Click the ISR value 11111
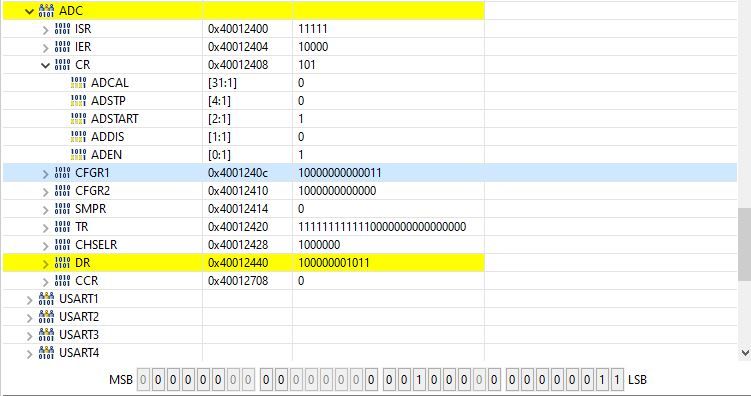 (x=313, y=29)
